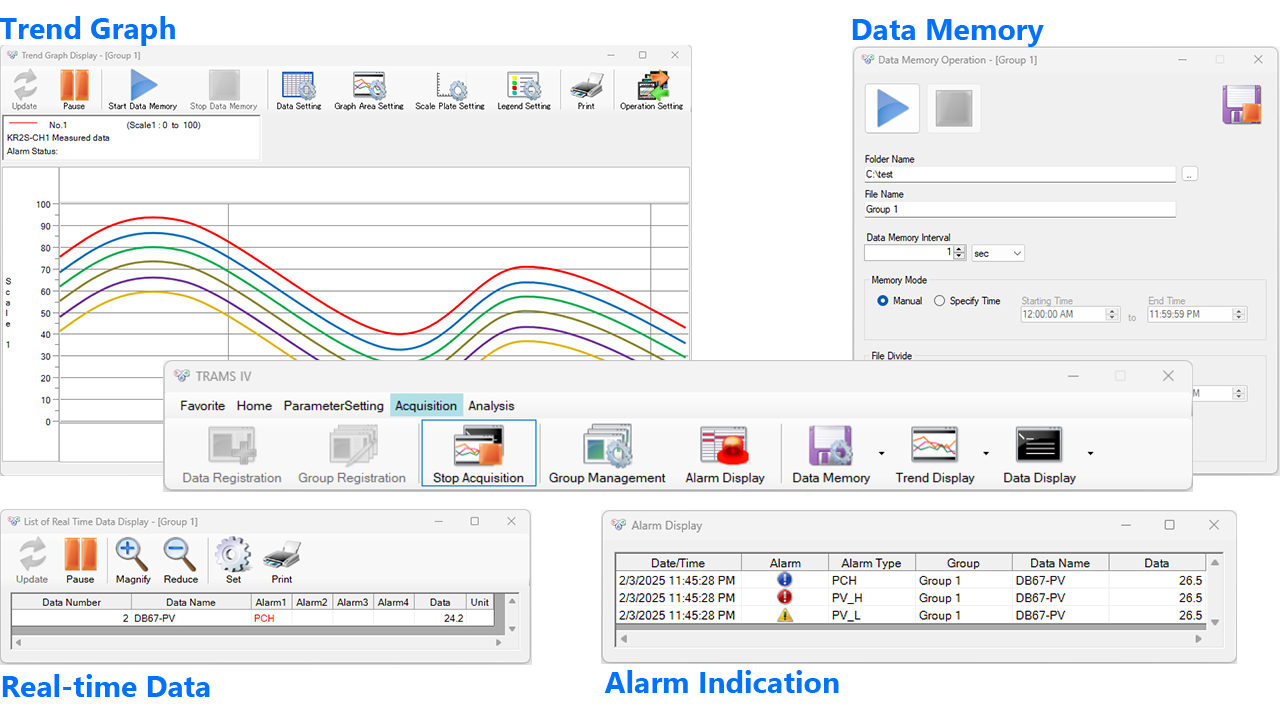Screen dimensions: 1280x720
Task: Open Group Management
Action: coord(607,456)
